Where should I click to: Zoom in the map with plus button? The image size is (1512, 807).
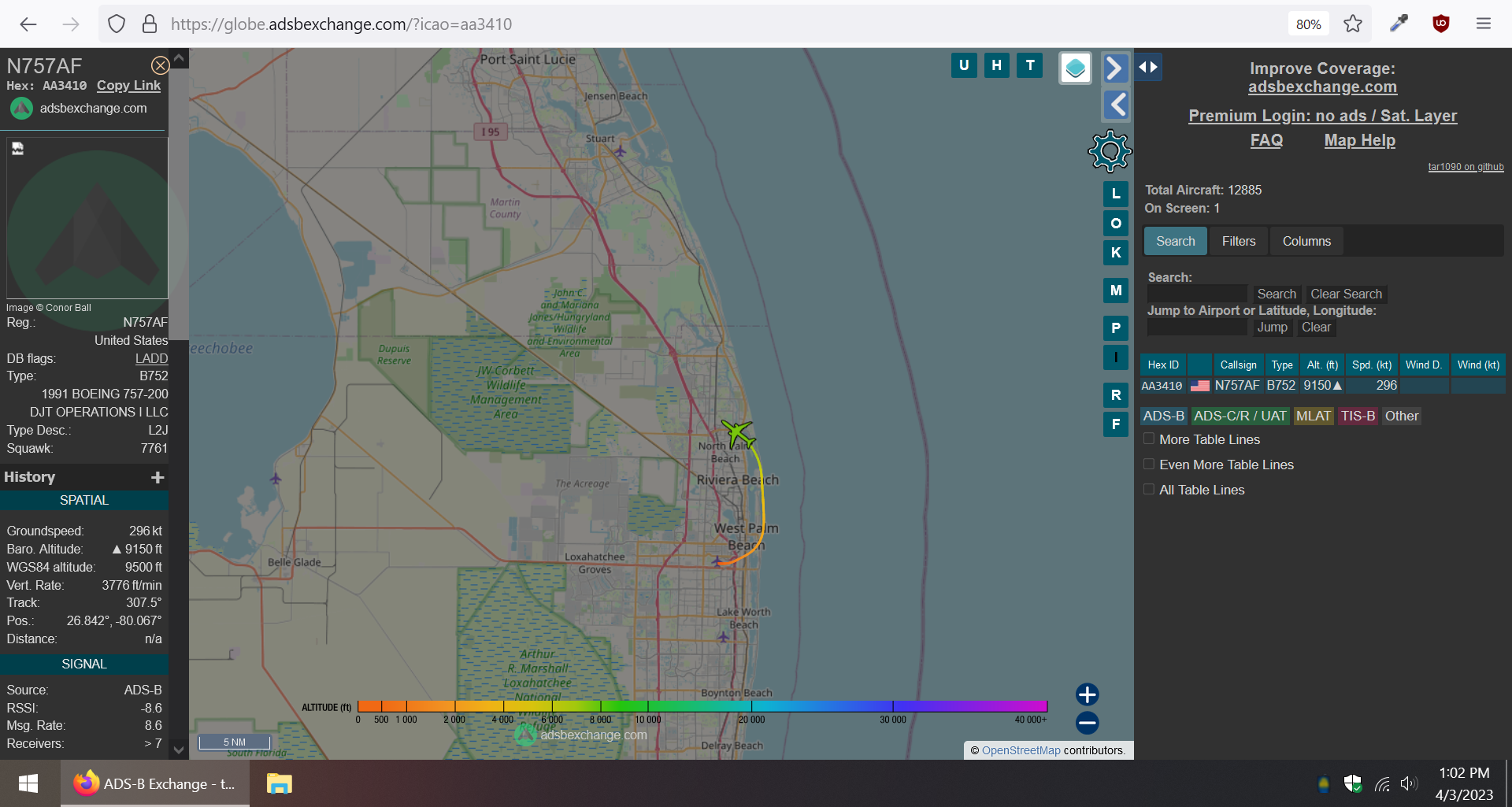pos(1088,694)
